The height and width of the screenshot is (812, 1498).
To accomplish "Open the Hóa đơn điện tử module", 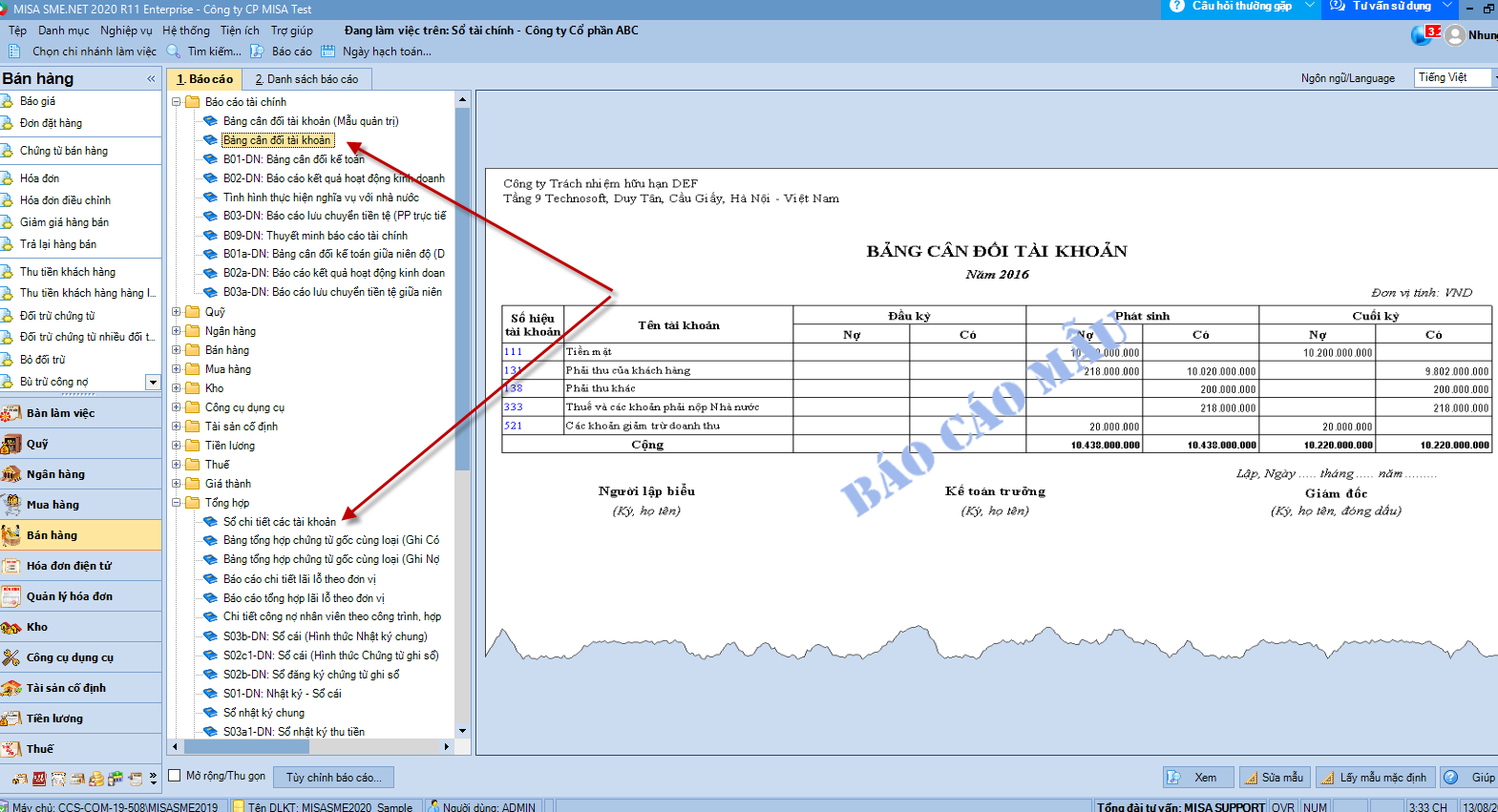I will click(81, 566).
